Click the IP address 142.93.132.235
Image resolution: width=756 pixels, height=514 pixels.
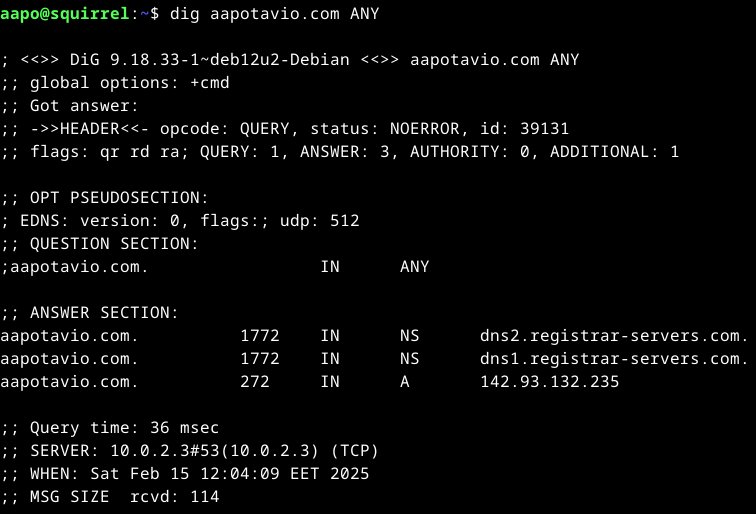click(549, 382)
